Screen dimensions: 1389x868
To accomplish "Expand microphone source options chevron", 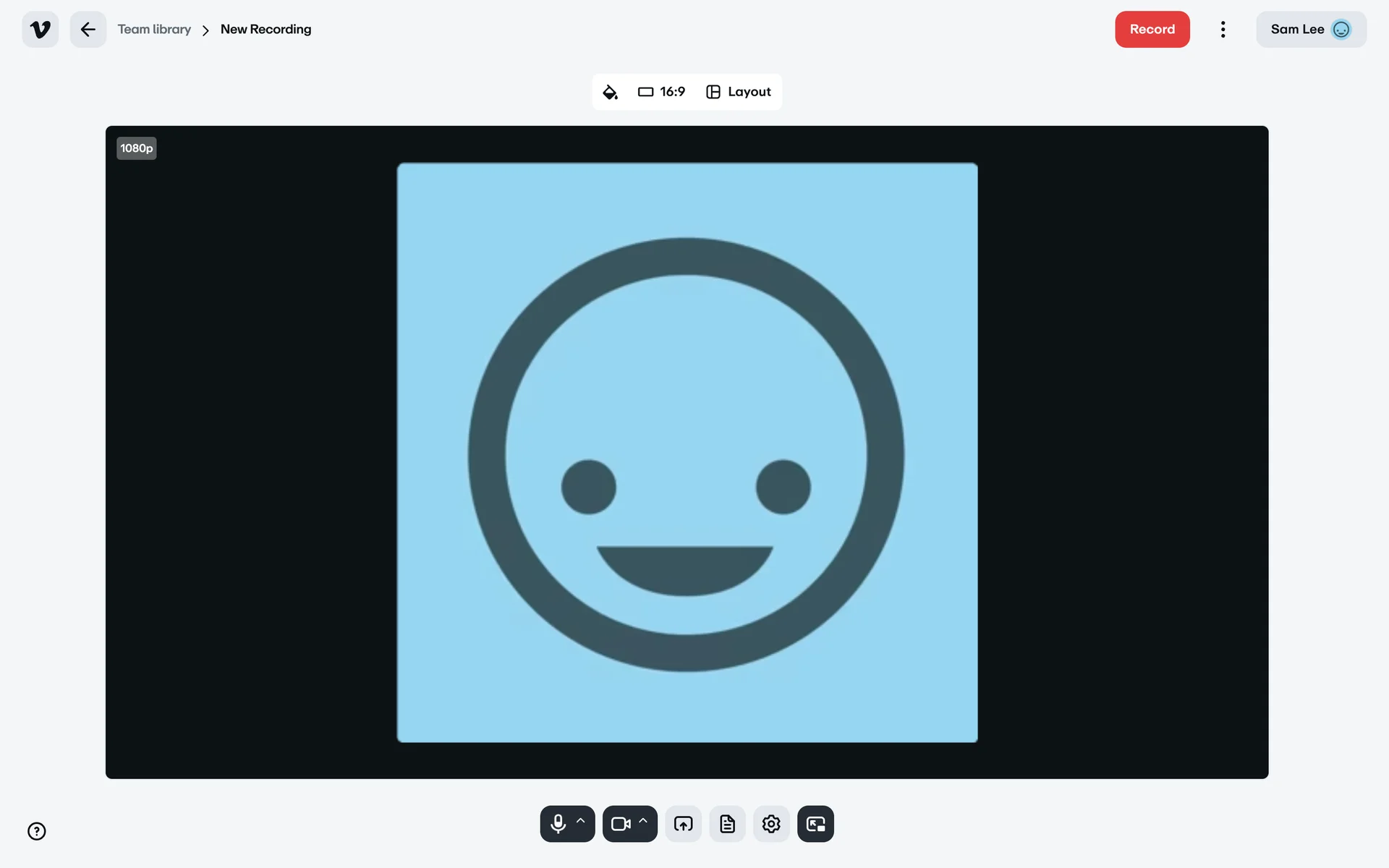I will [x=581, y=822].
